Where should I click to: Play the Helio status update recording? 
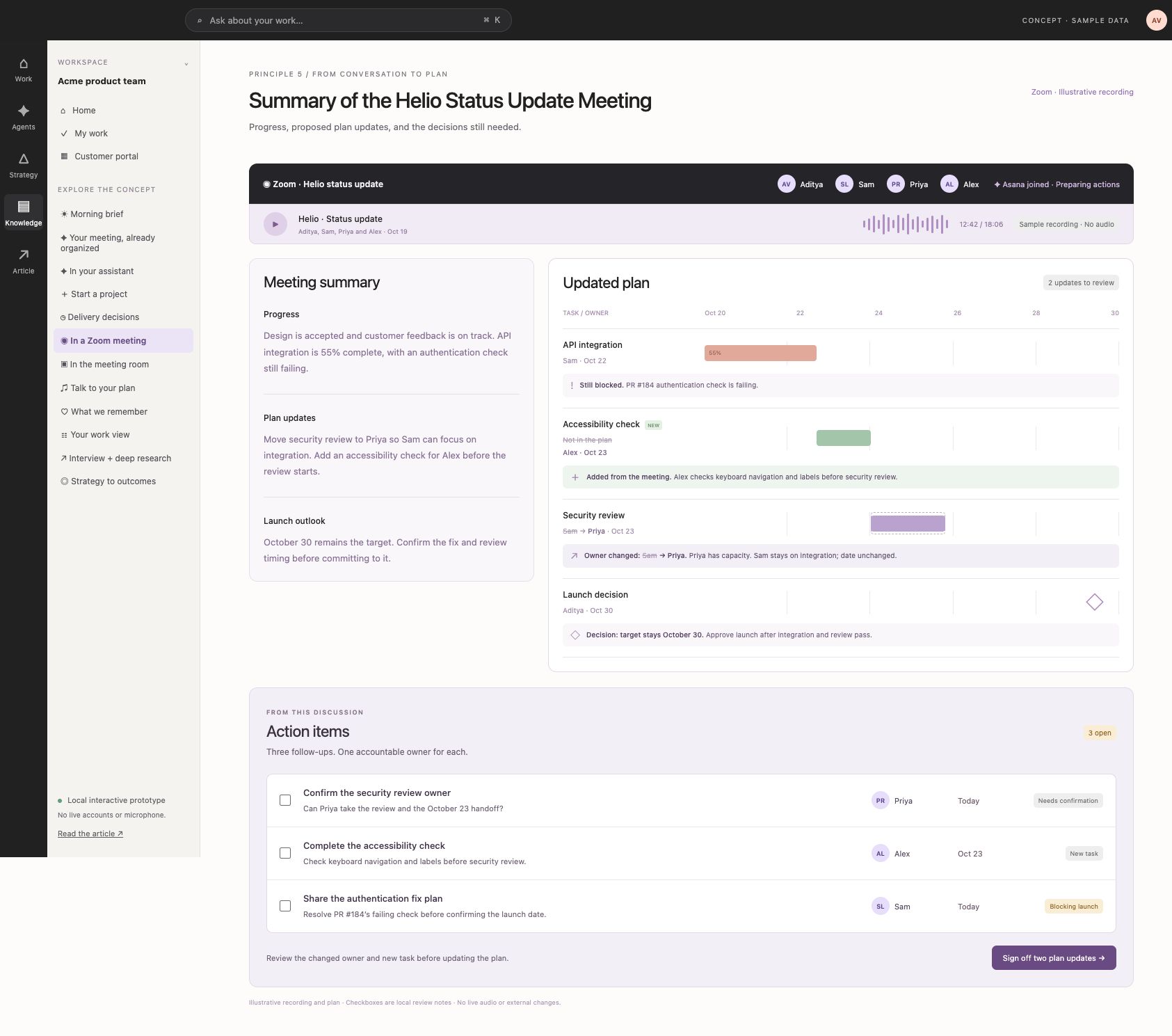tap(275, 224)
